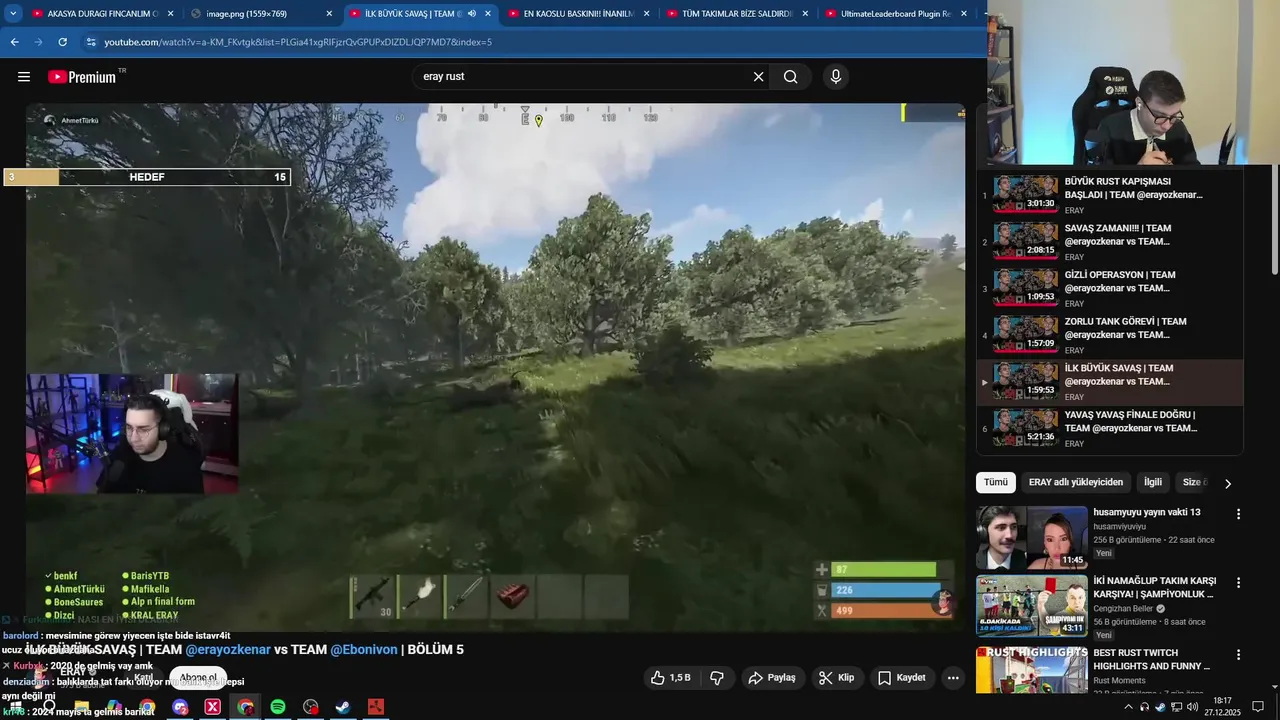The image size is (1280, 720).
Task: Dislike the video with thumbs down
Action: pyautogui.click(x=716, y=678)
